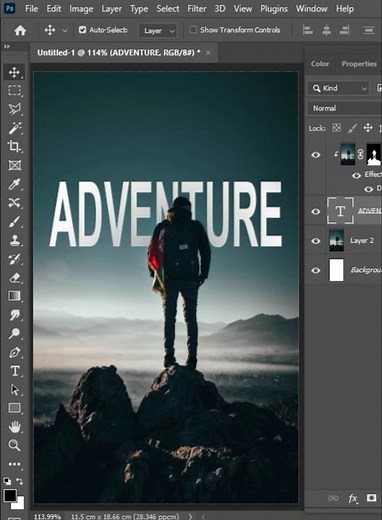Viewport: 382px width, 520px height.
Task: Open the Layer menu
Action: (x=112, y=9)
